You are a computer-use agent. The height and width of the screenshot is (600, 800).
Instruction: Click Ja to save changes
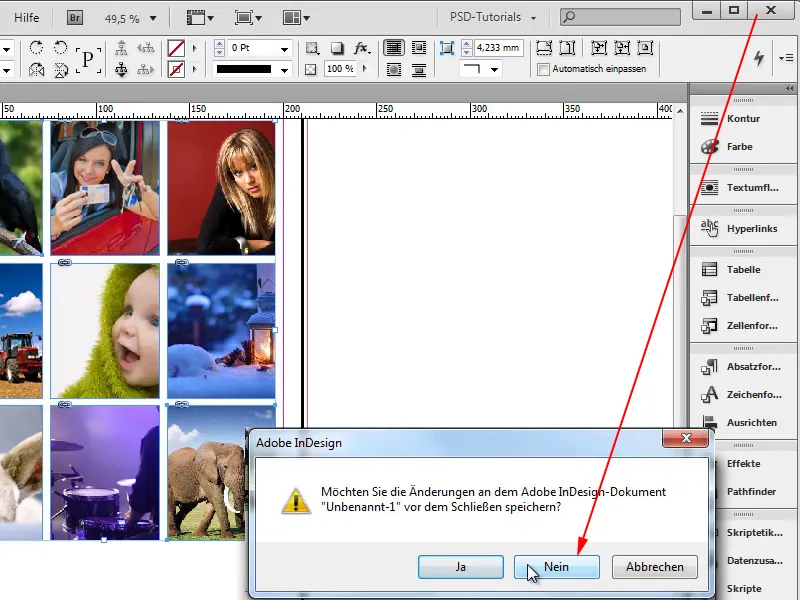[x=461, y=567]
